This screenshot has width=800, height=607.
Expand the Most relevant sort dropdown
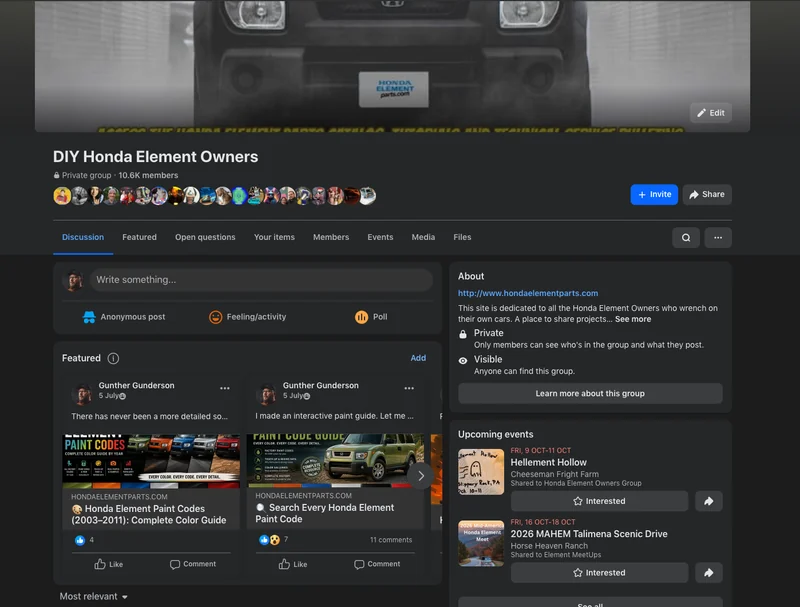[93, 596]
